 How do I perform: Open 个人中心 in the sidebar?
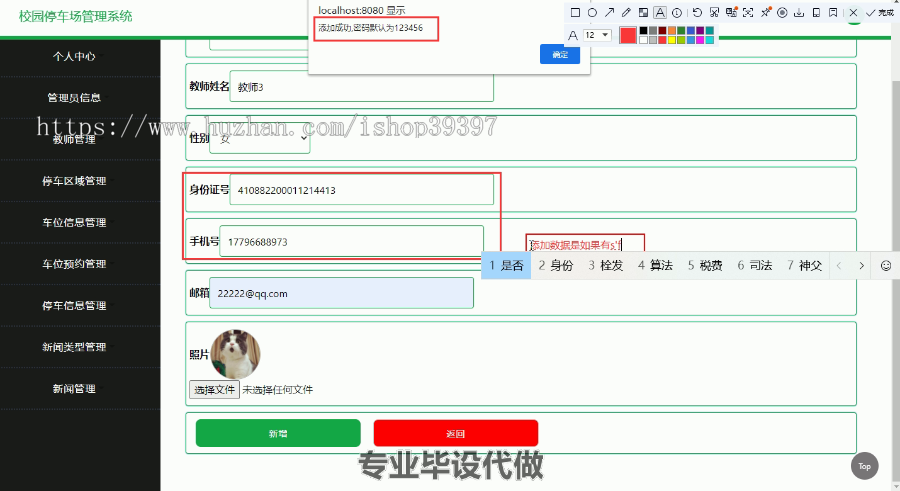pyautogui.click(x=74, y=56)
